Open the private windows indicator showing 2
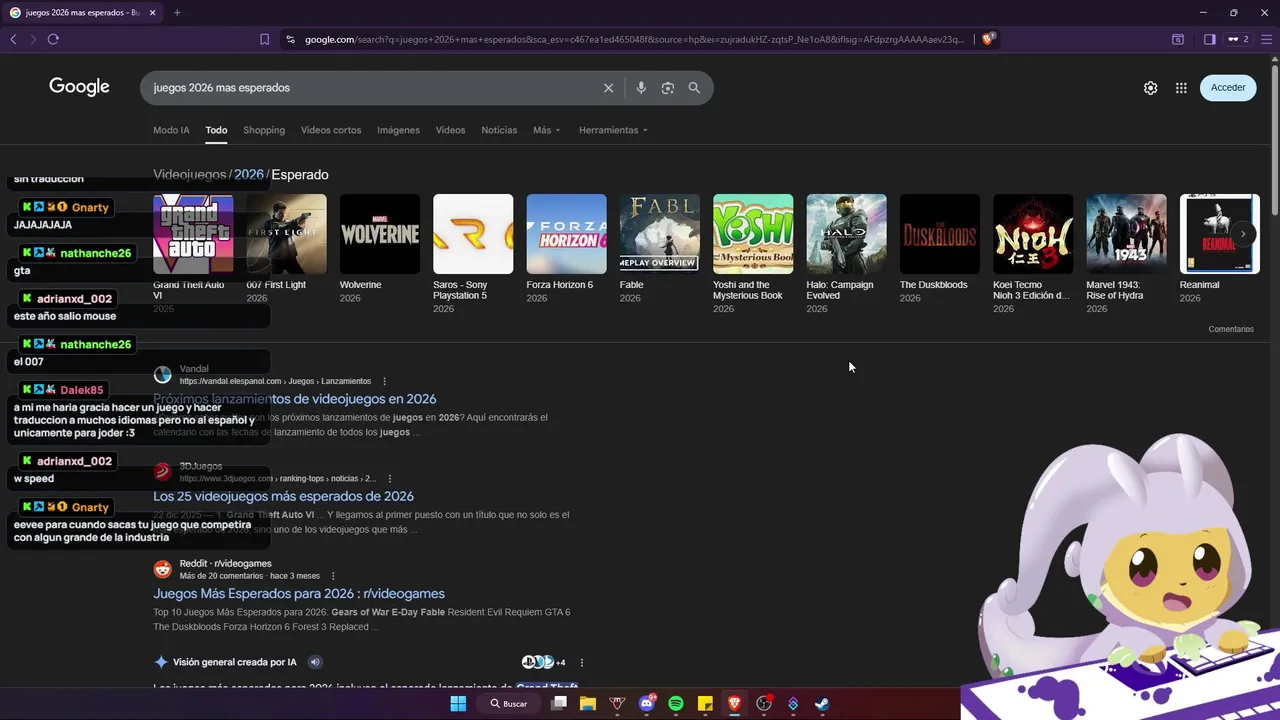 pyautogui.click(x=1238, y=39)
